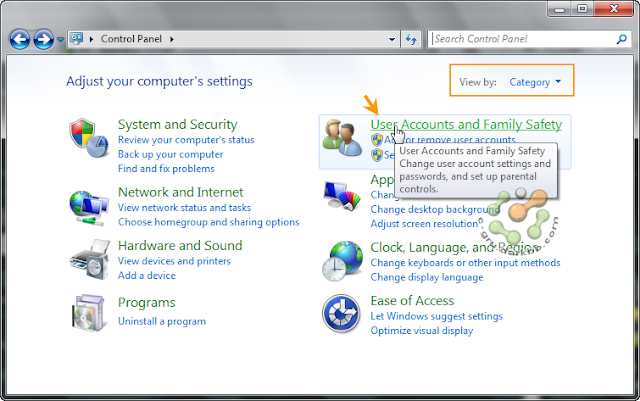Open Programs category heading

pyautogui.click(x=147, y=303)
